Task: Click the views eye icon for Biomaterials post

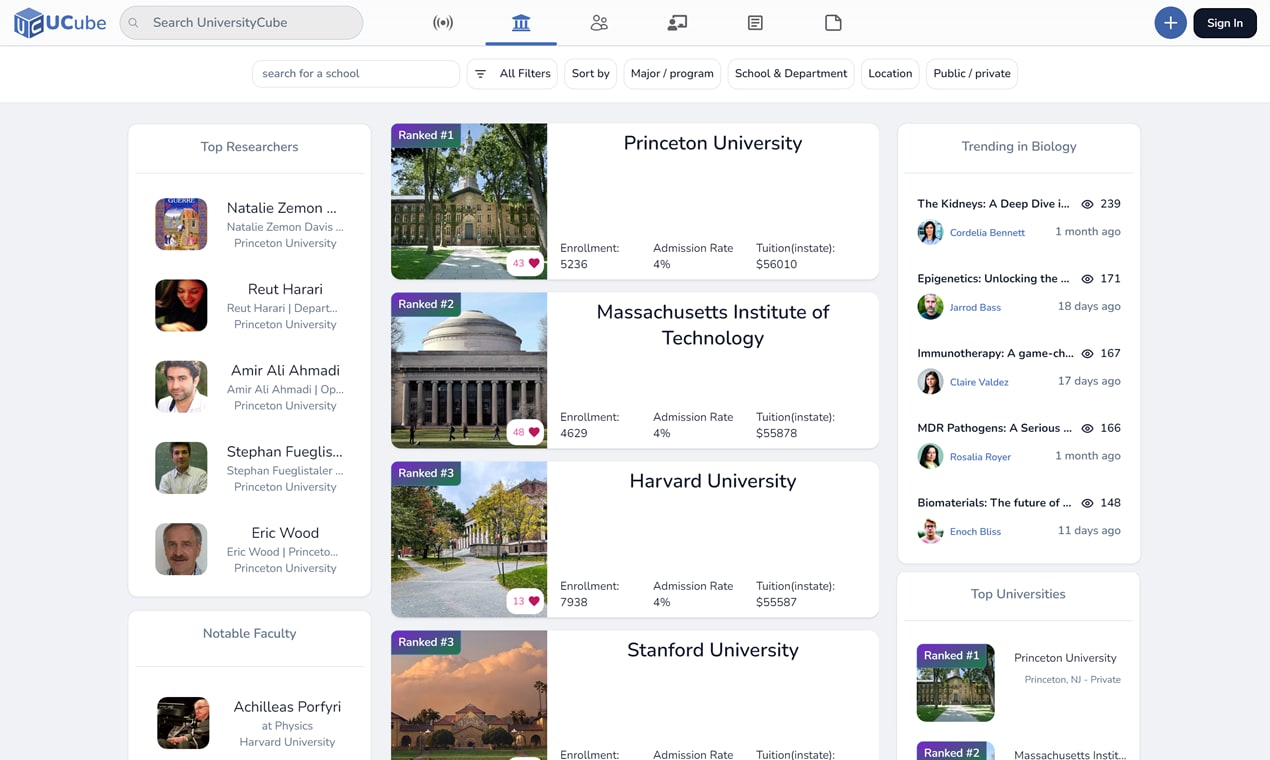Action: pos(1087,503)
